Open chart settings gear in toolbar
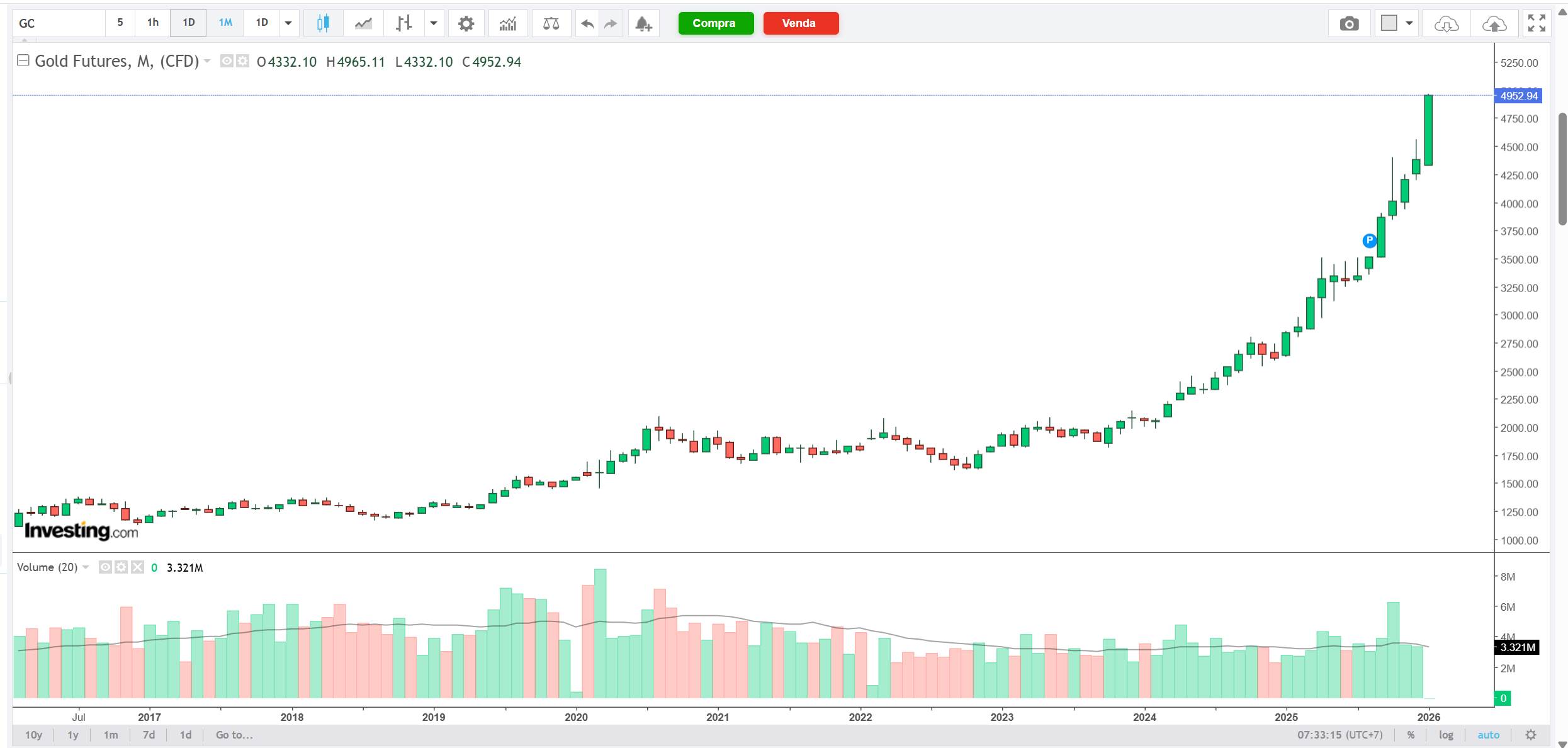The image size is (1568, 748). (466, 23)
